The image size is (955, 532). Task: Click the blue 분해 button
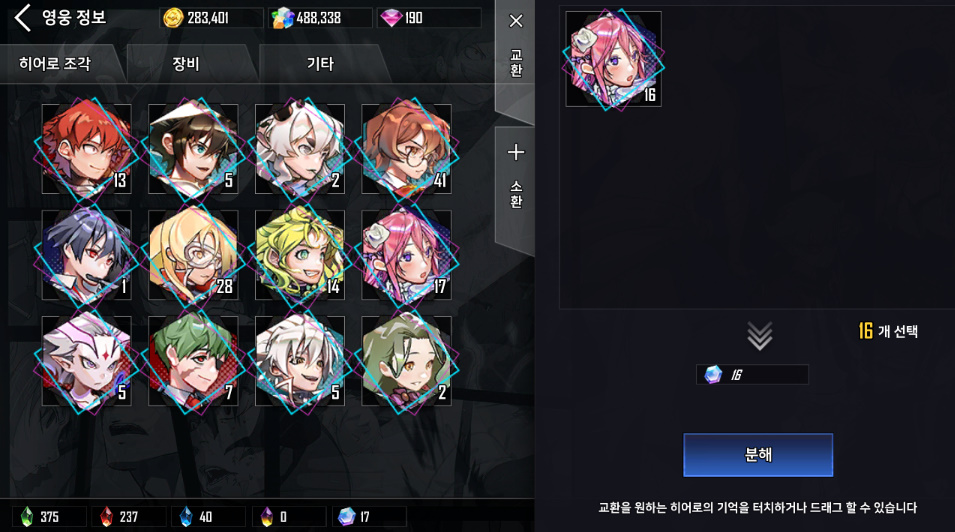pos(758,455)
